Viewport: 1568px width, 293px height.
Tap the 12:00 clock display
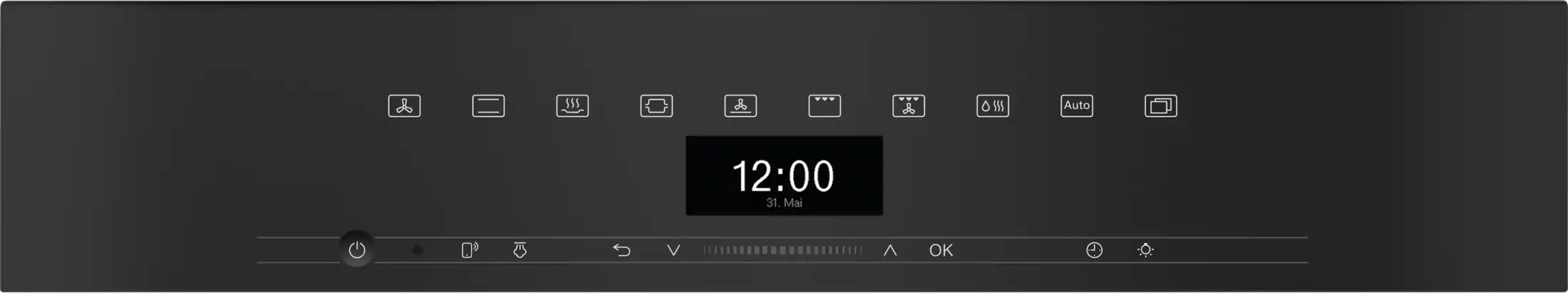[783, 176]
